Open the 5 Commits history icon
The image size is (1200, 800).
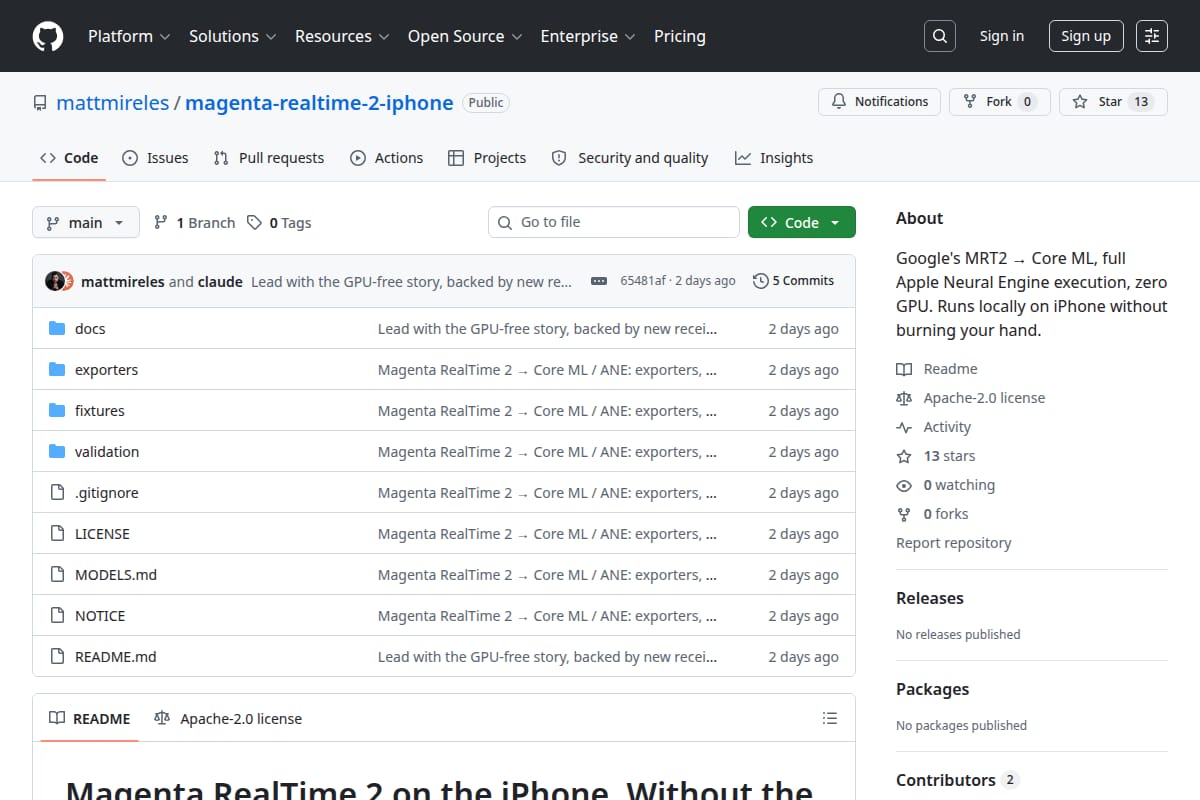[x=761, y=281]
